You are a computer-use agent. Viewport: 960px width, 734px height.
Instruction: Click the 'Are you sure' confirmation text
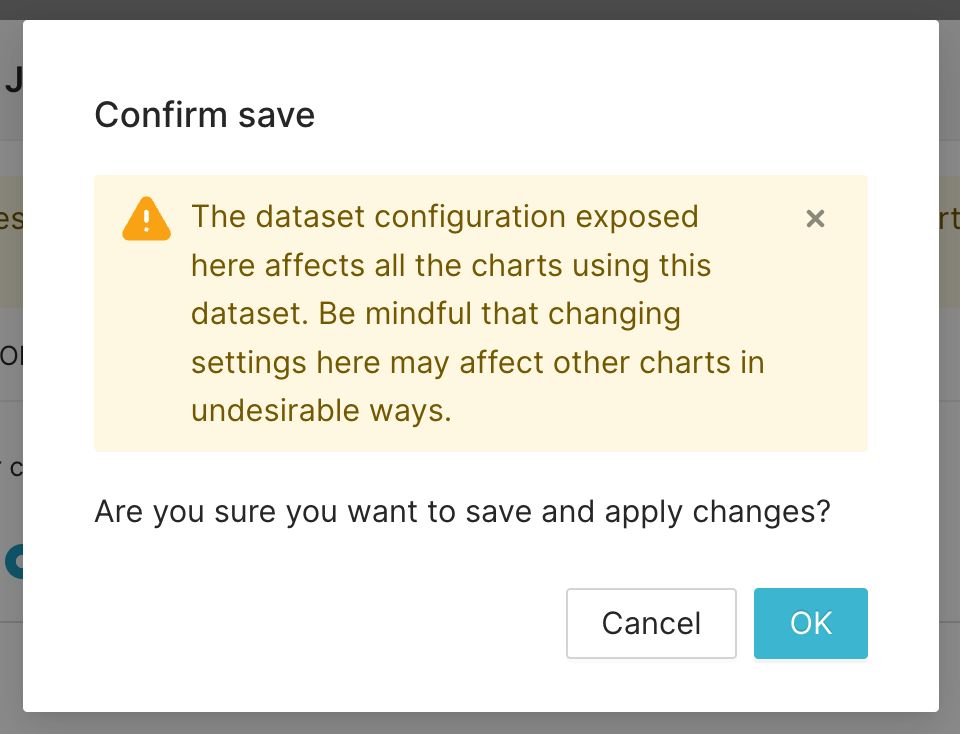tap(462, 511)
